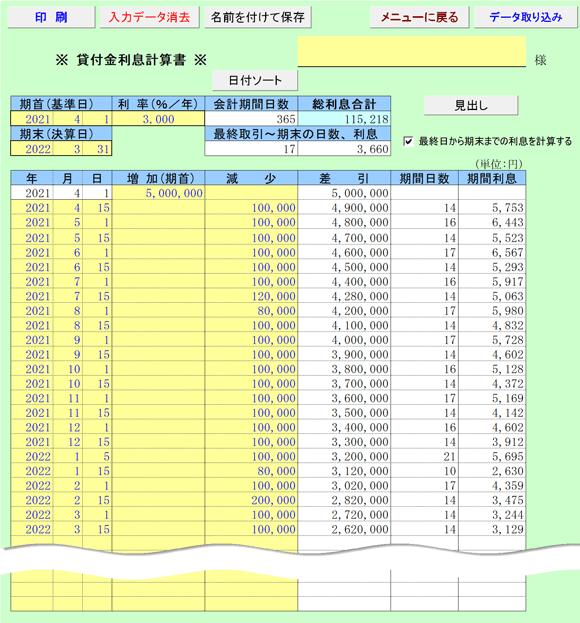Return with メニューに戻る button

point(420,17)
